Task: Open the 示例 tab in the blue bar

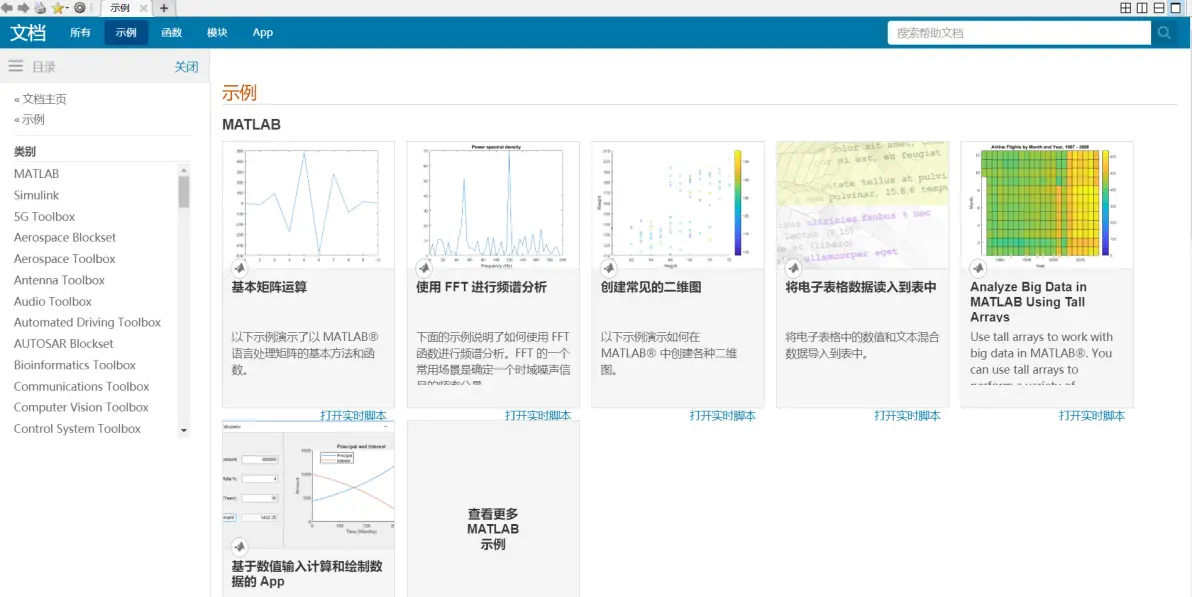Action: click(126, 33)
